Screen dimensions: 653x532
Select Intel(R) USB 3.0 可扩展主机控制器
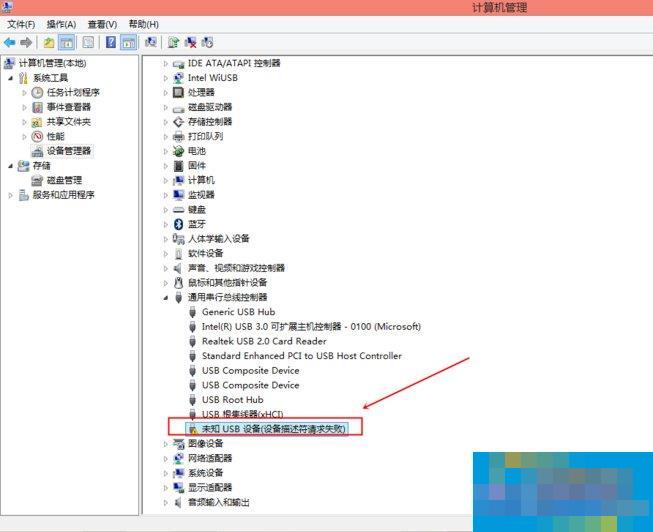(x=311, y=327)
